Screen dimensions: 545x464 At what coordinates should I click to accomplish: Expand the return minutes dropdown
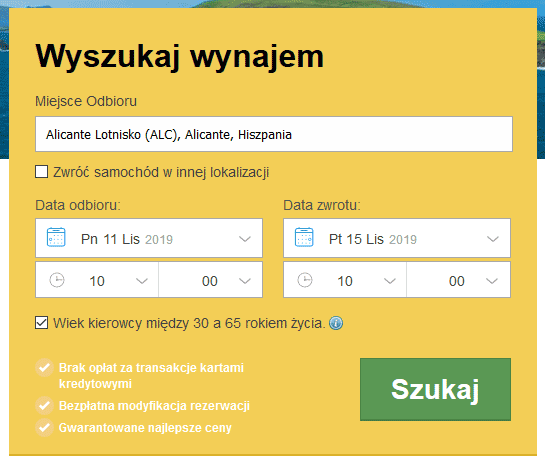click(x=458, y=280)
